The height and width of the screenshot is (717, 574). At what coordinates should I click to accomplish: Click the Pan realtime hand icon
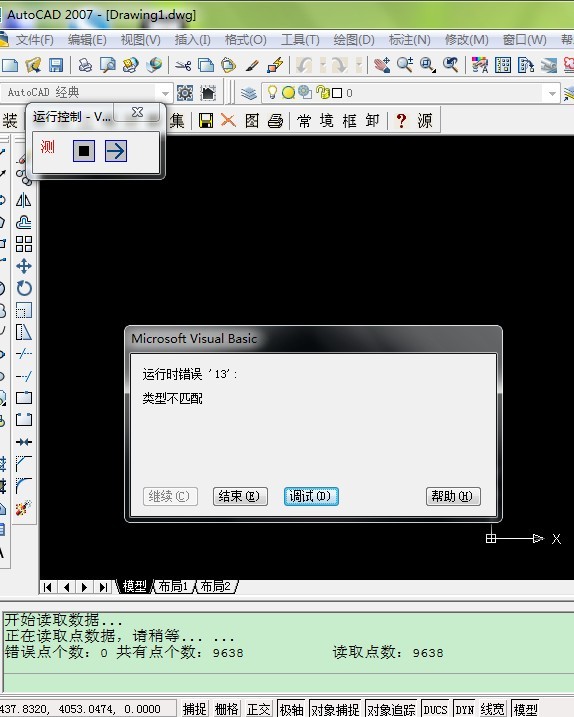381,65
